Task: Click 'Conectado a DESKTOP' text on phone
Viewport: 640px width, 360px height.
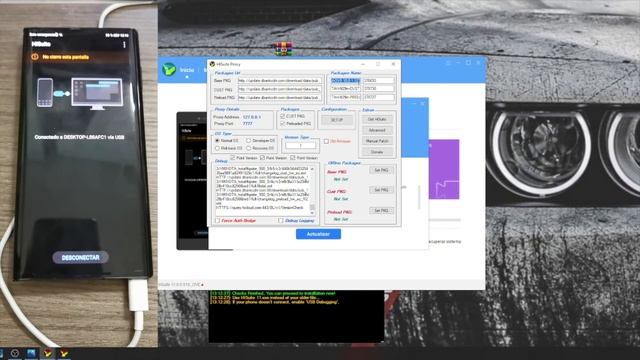Action: pos(79,138)
